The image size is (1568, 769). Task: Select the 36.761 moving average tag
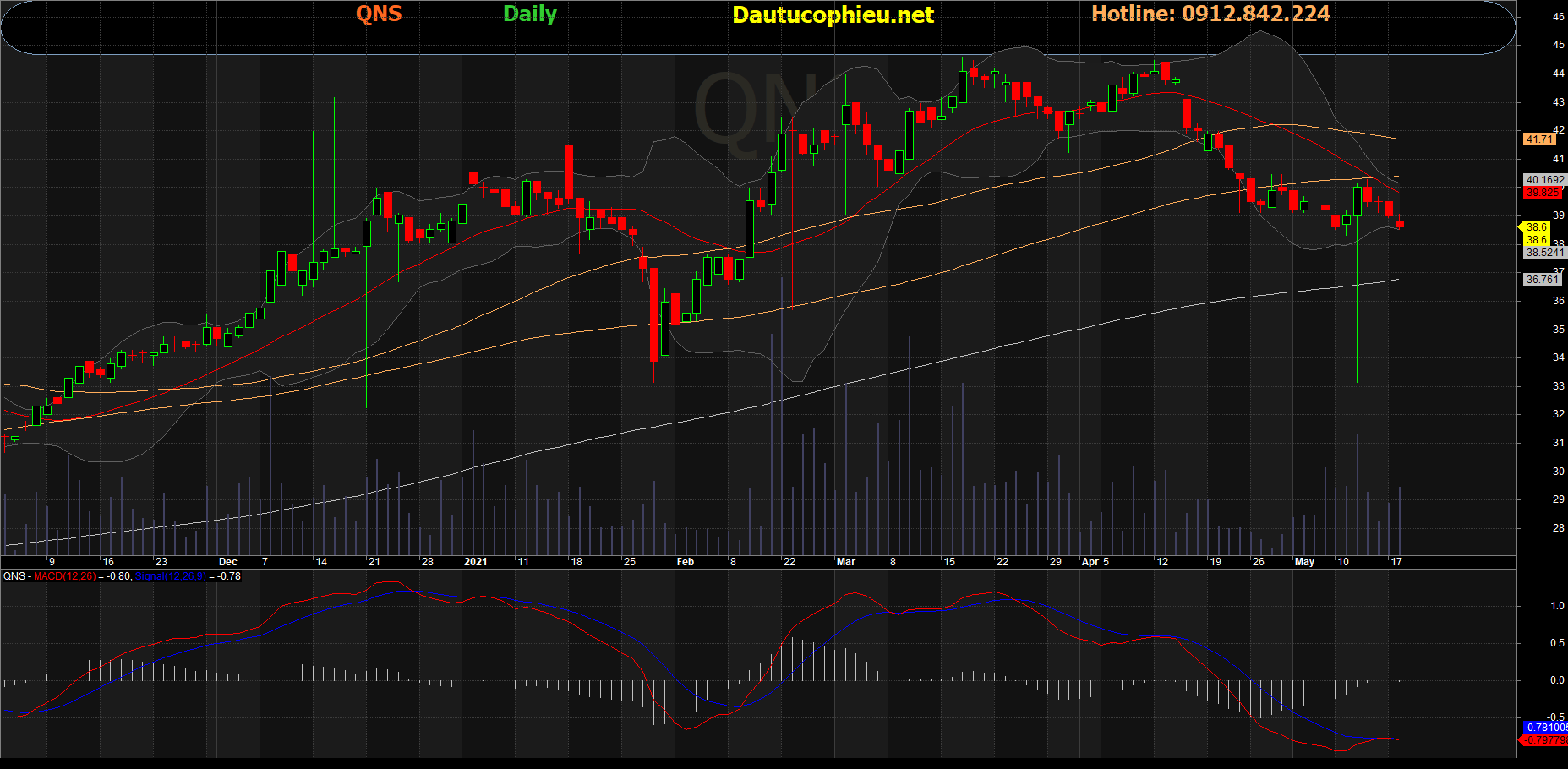tap(1542, 280)
